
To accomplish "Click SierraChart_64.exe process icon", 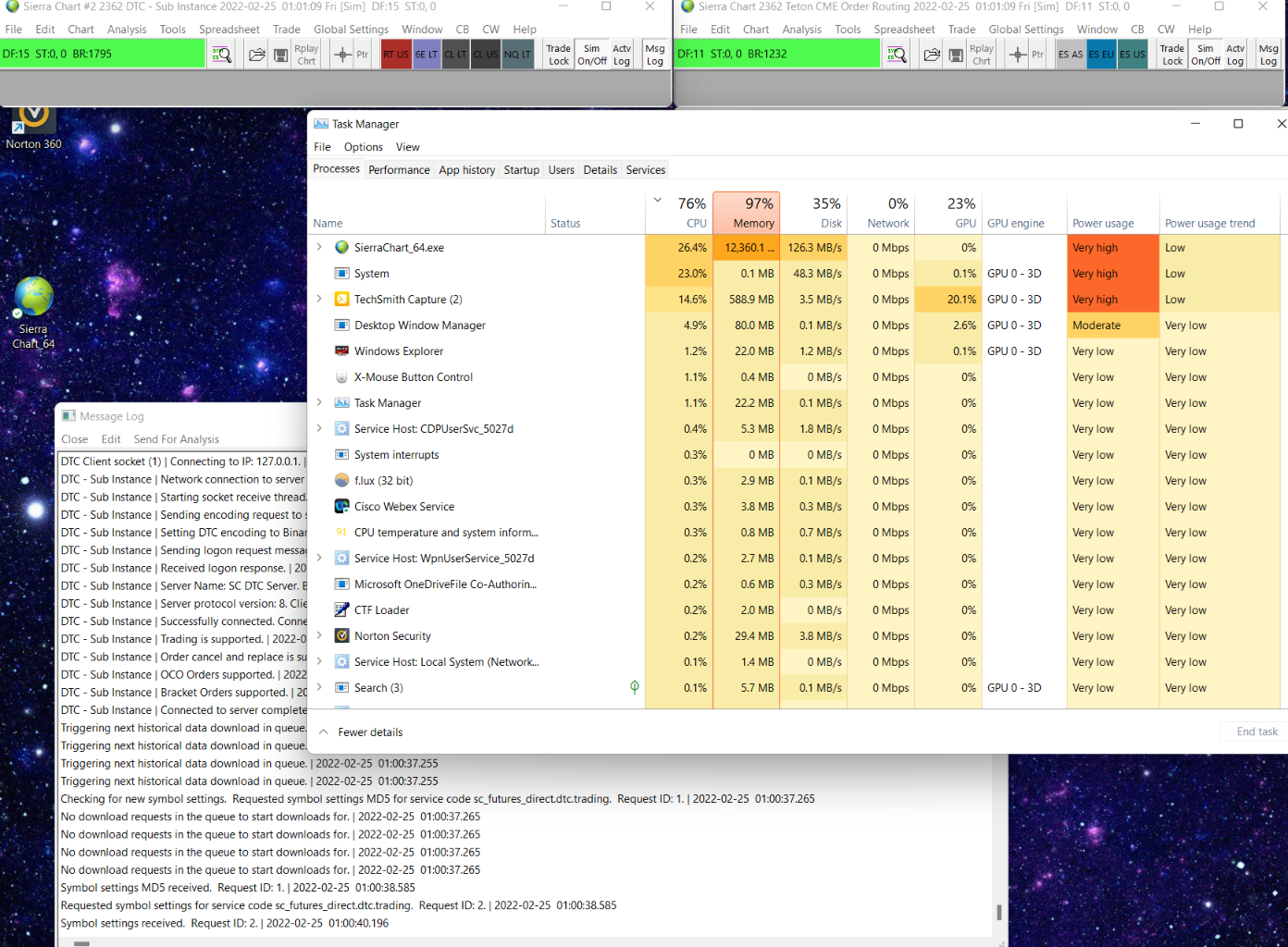I will 341,248.
